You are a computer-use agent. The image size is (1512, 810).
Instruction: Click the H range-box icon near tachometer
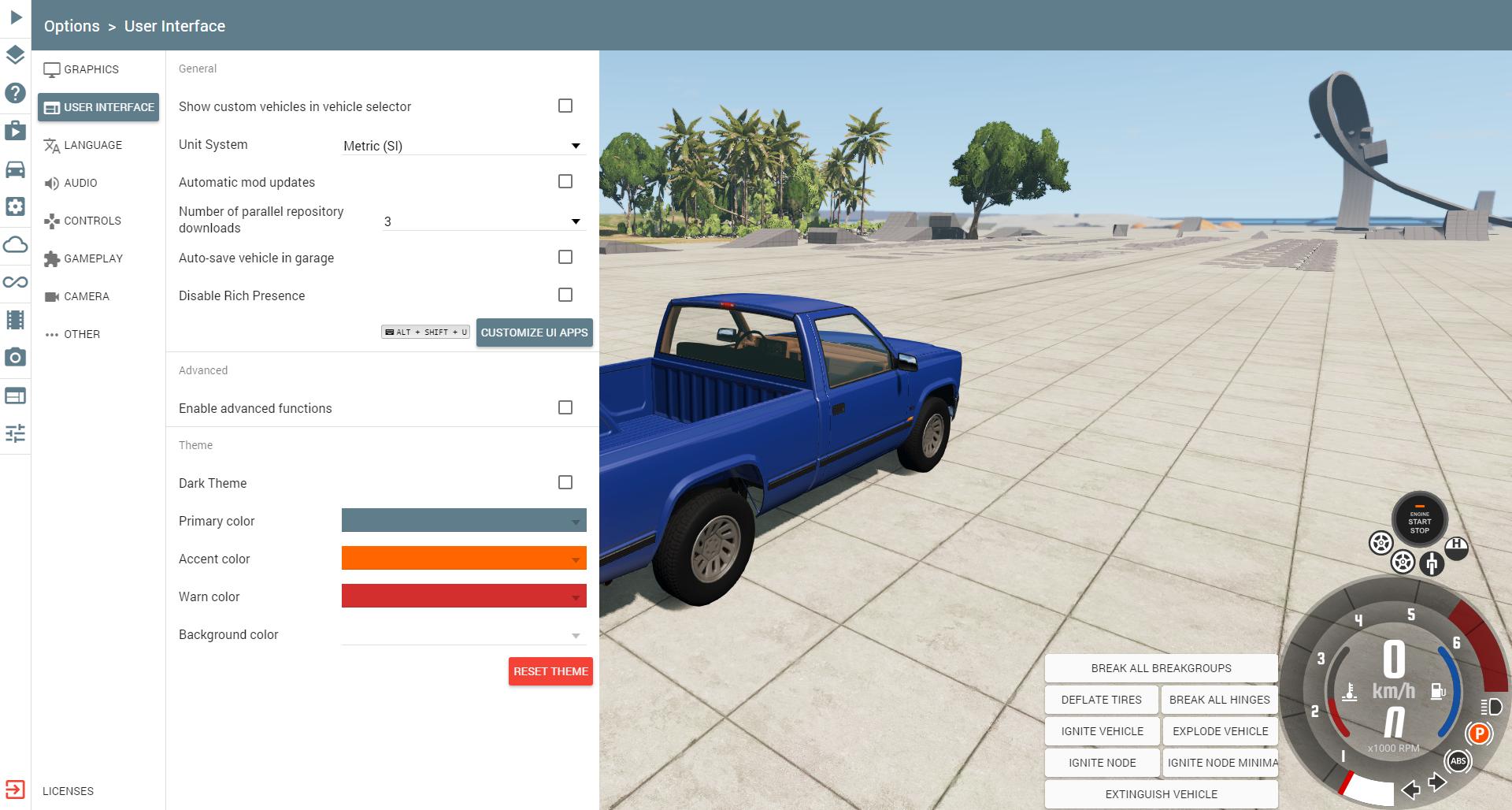click(1457, 548)
